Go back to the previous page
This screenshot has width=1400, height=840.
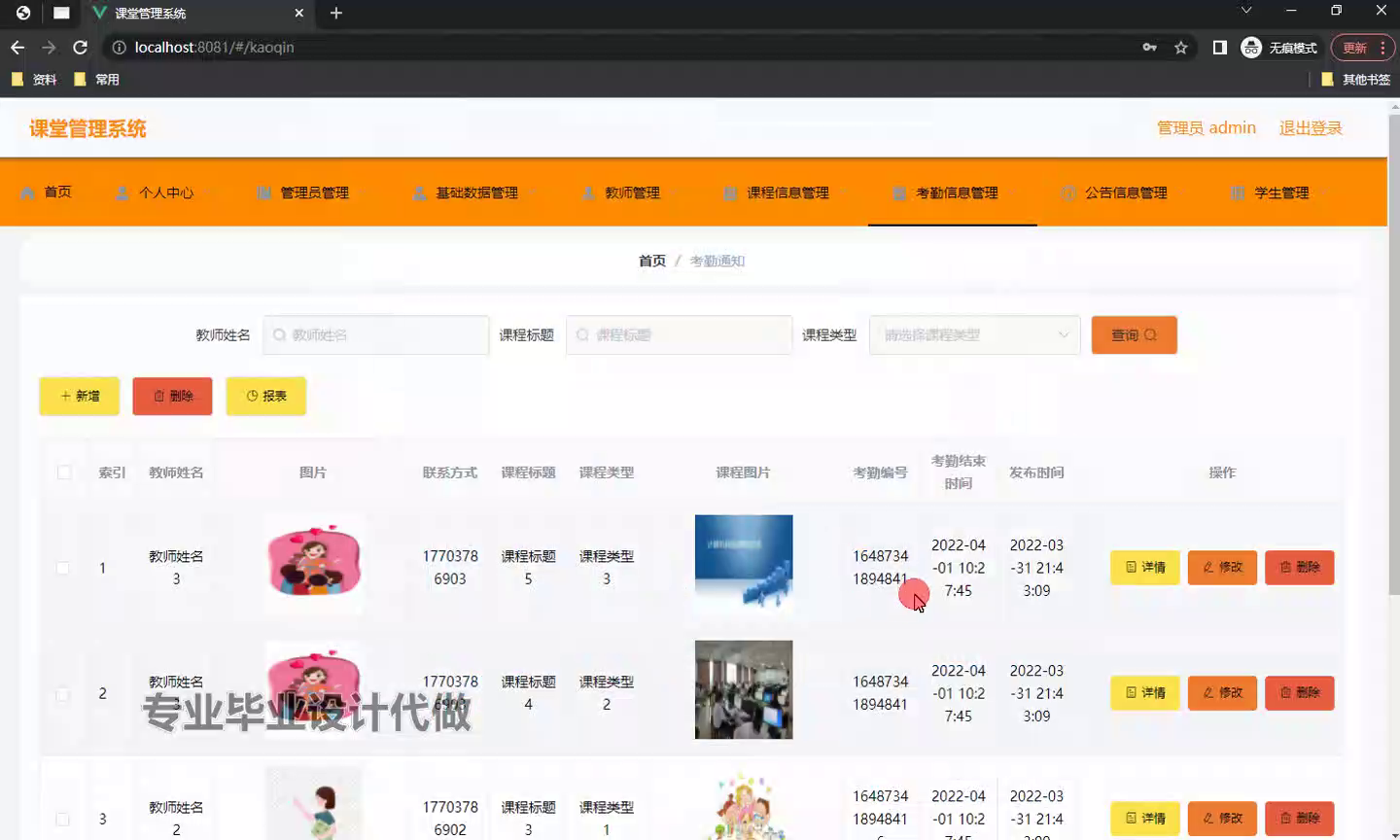click(17, 47)
